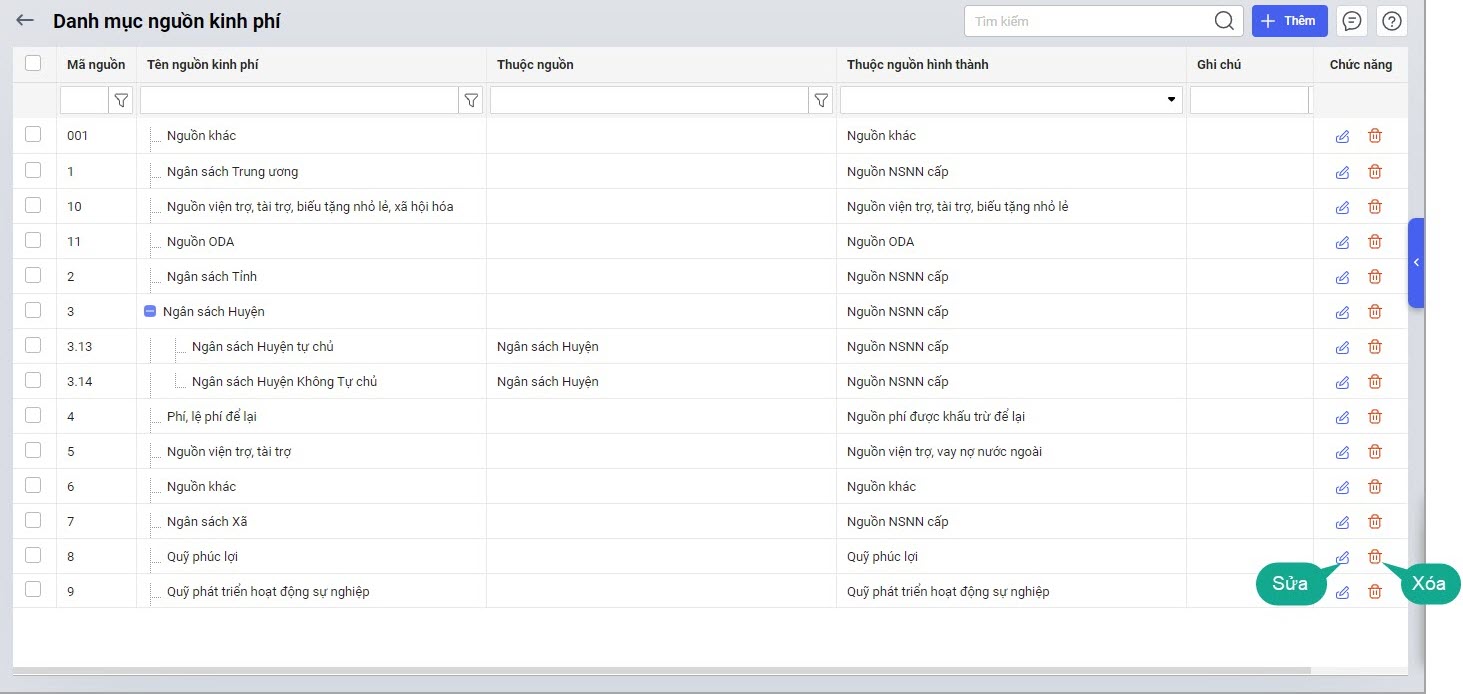Image resolution: width=1463 pixels, height=694 pixels.
Task: Delete the Ngân sách Xã row
Action: click(1375, 522)
